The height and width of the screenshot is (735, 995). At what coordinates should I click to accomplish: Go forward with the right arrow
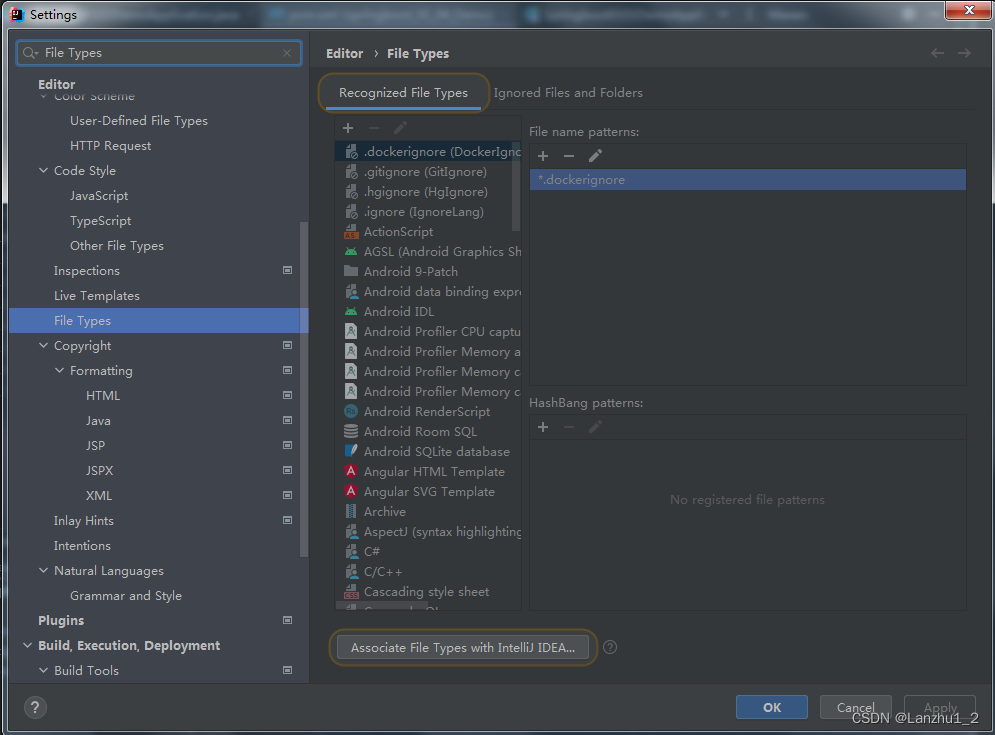965,53
